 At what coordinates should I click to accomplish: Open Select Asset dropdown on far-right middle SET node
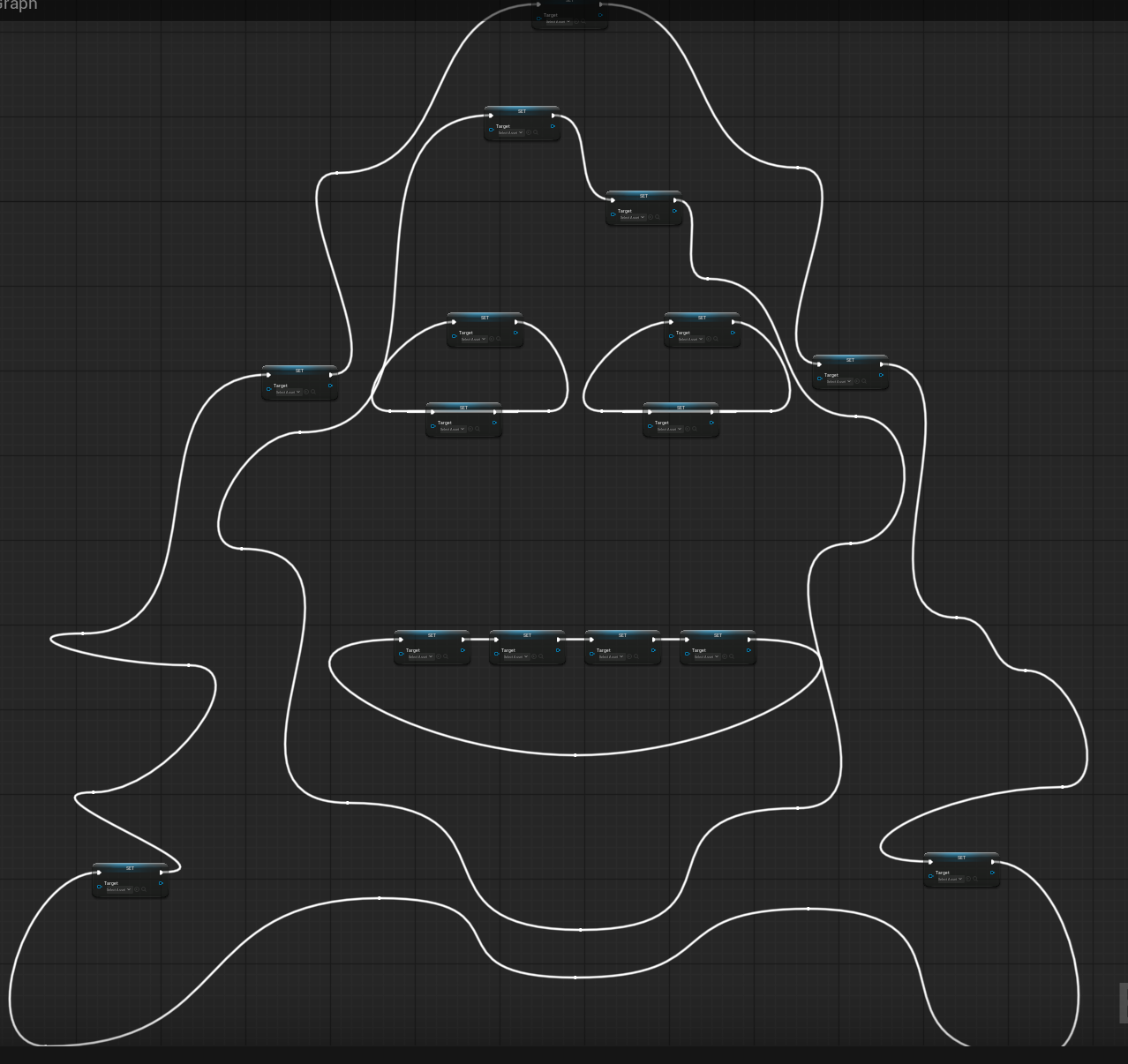coord(838,381)
